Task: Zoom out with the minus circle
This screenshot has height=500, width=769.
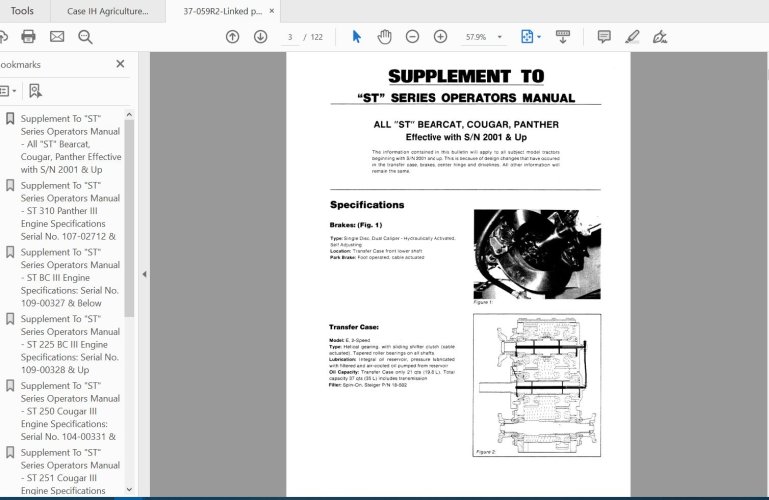Action: 412,37
